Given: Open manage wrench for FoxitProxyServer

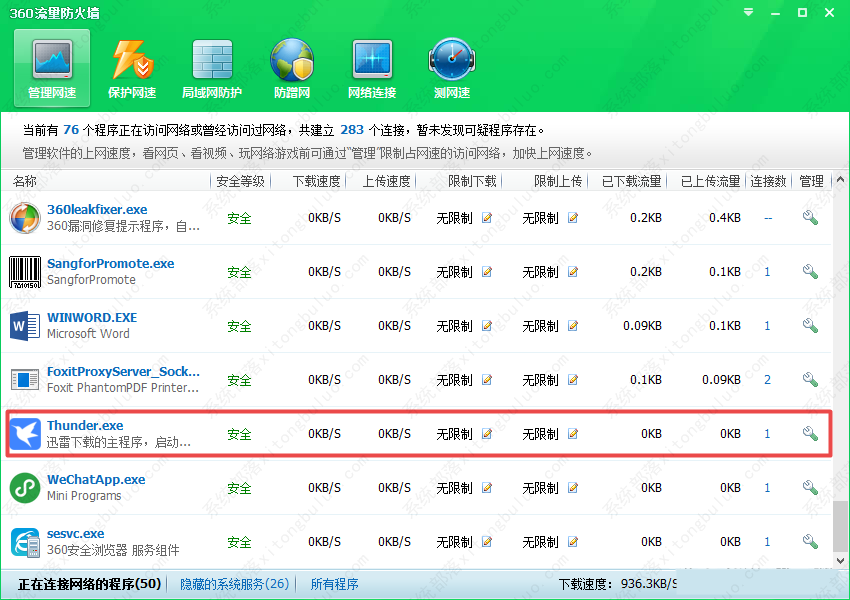Looking at the screenshot, I should (x=810, y=380).
